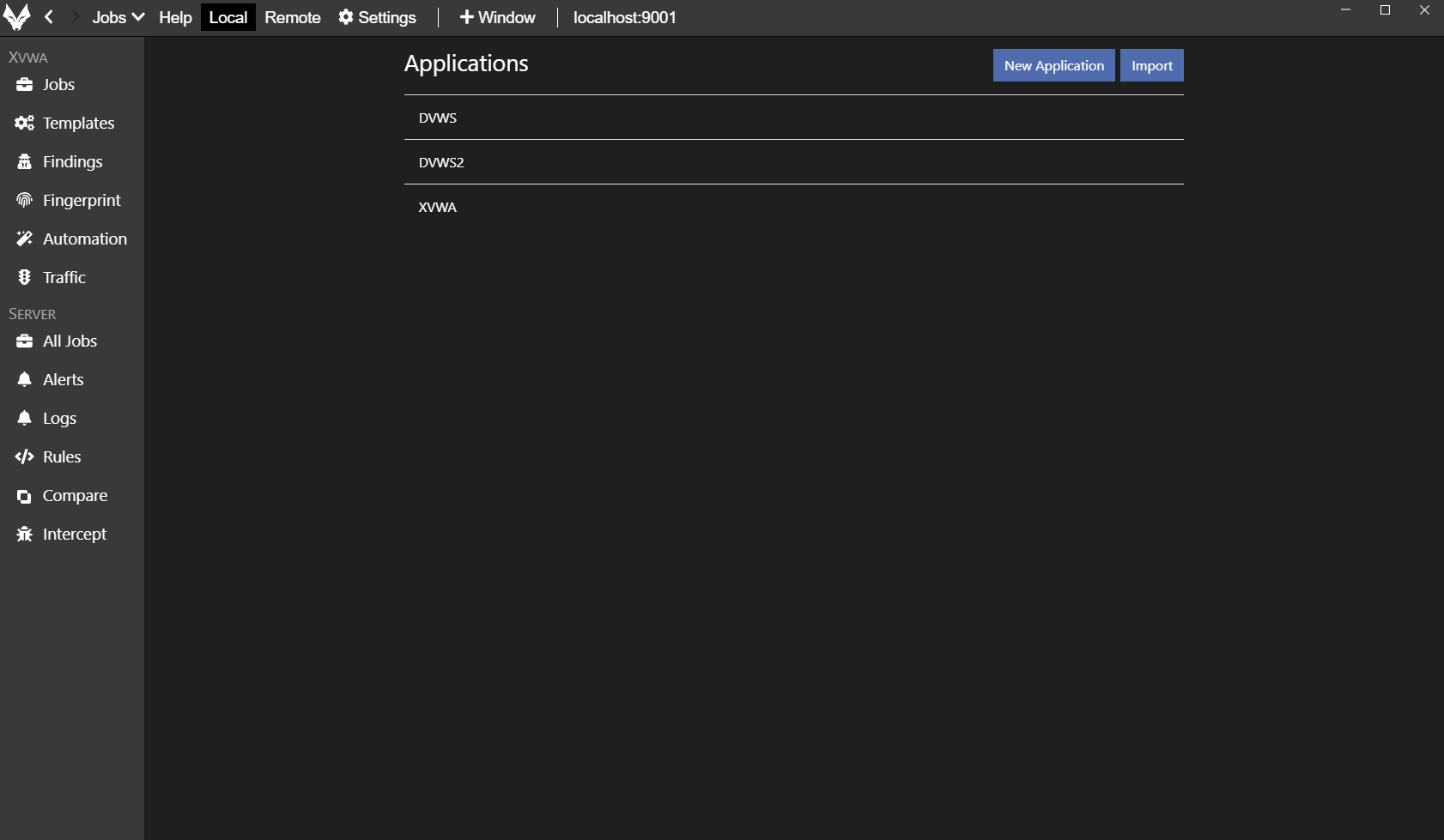Click the Alerts bell icon

[x=24, y=379]
